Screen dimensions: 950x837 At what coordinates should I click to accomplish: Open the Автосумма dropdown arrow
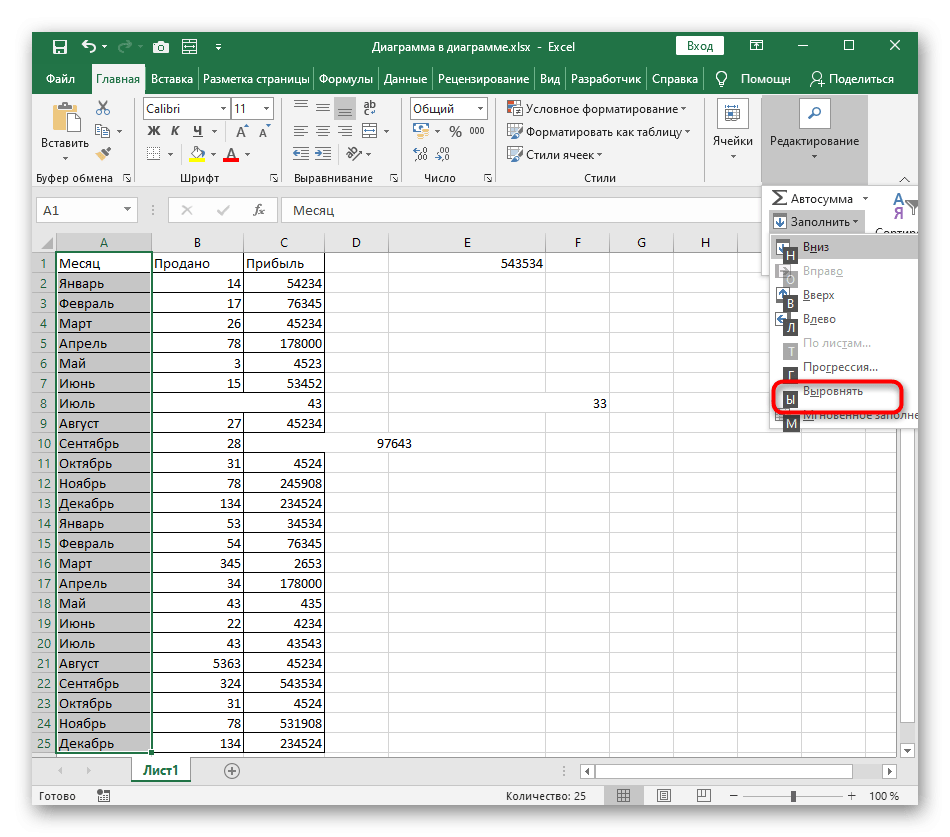[x=866, y=199]
